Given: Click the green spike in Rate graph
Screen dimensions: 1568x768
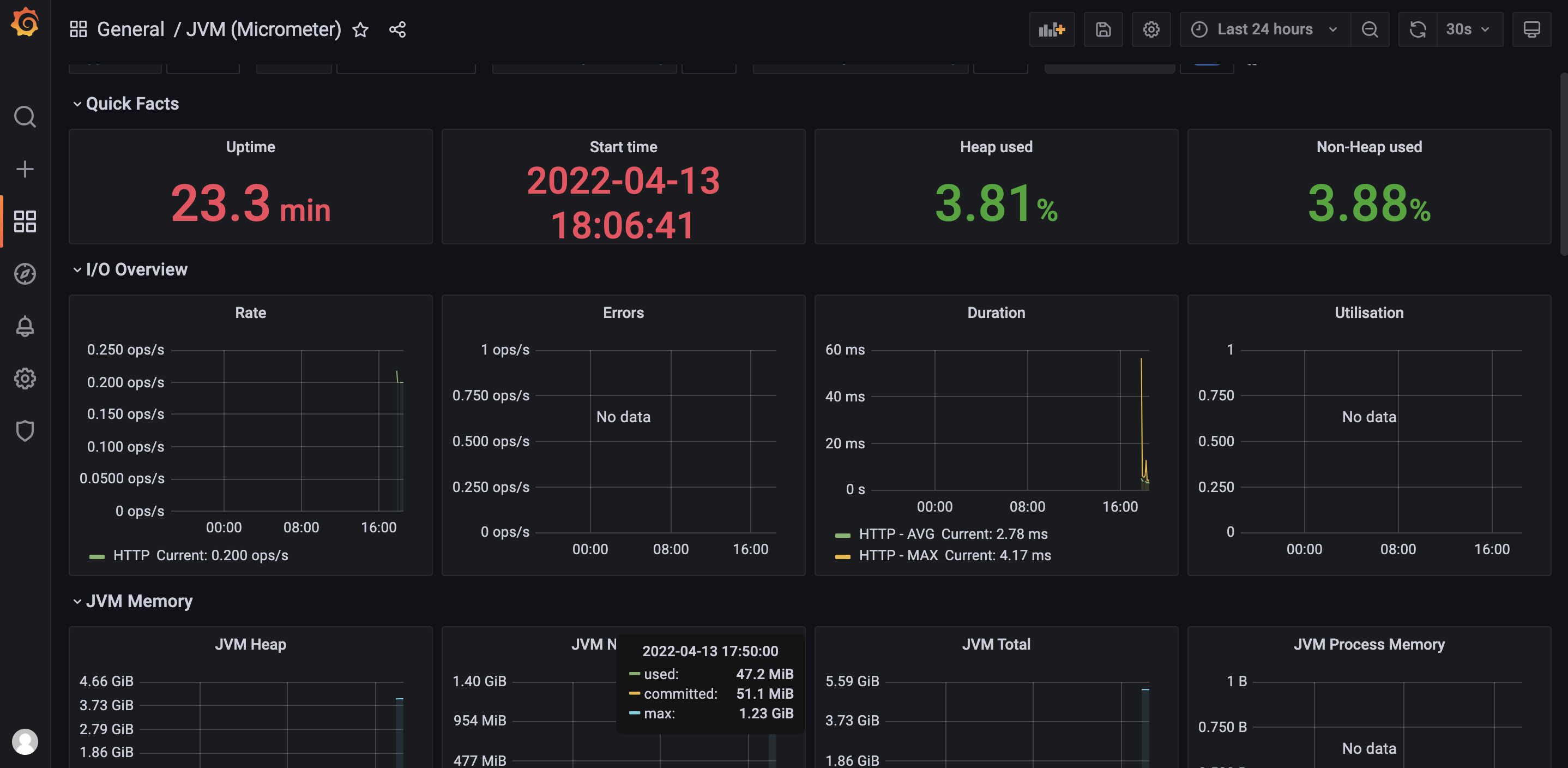Looking at the screenshot, I should [397, 376].
